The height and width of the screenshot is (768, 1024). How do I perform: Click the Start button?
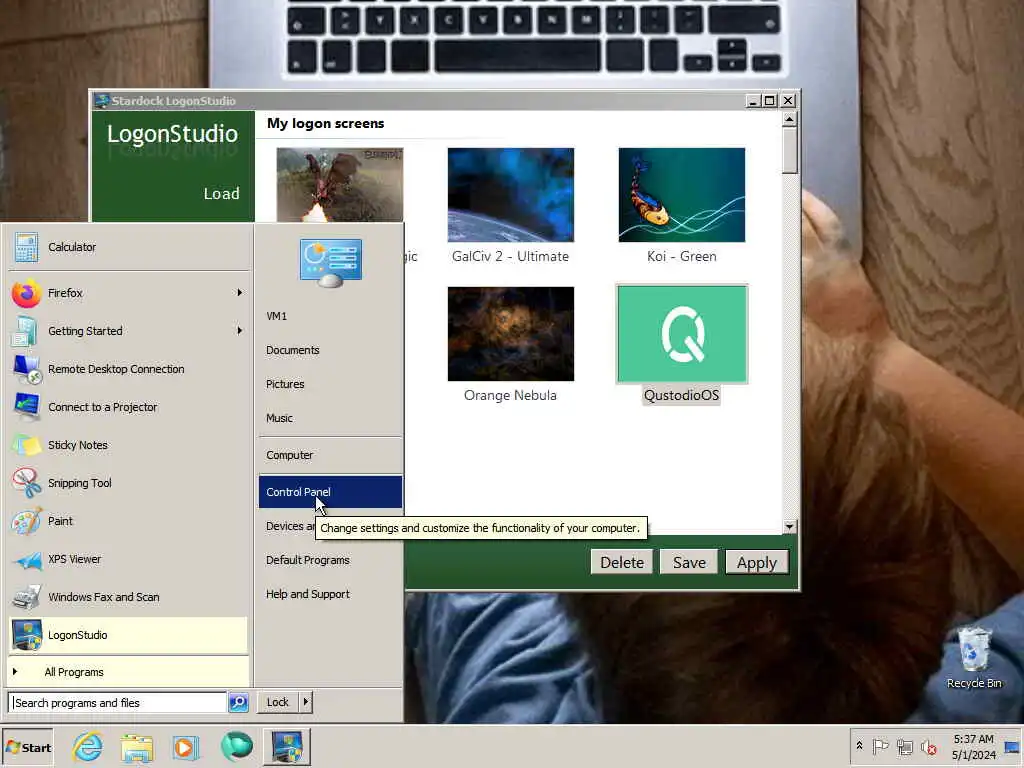27,748
